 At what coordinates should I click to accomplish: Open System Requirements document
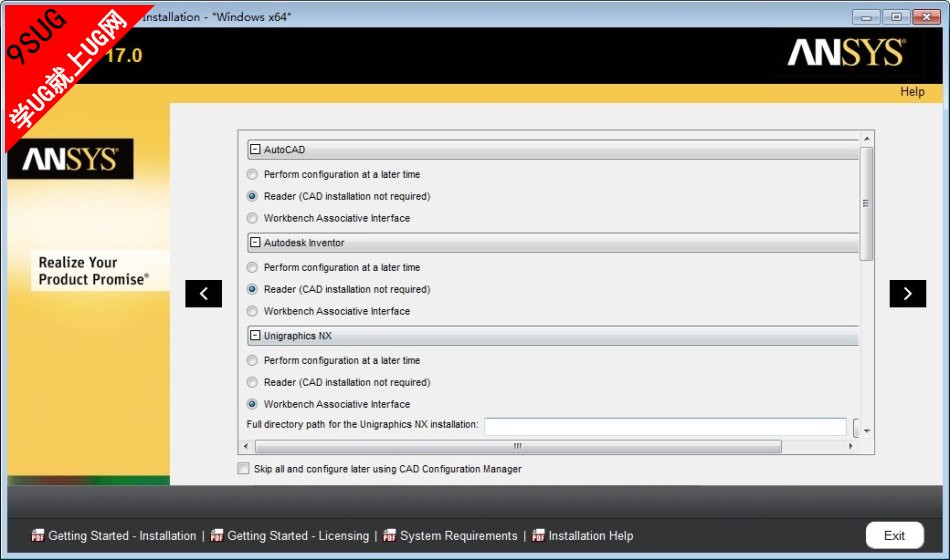point(459,536)
